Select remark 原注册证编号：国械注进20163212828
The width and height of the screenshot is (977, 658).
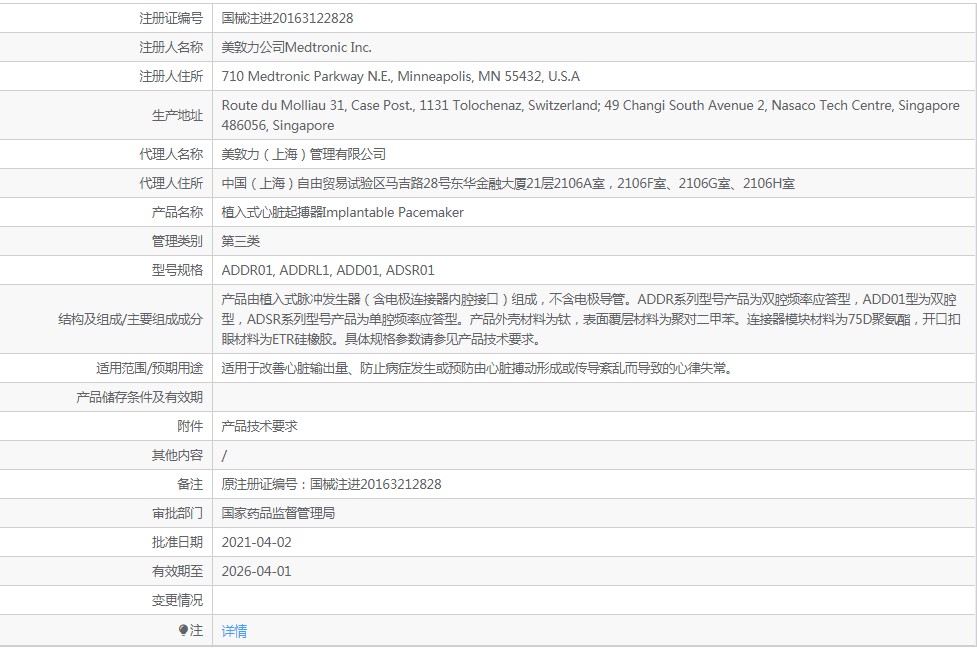tap(331, 484)
